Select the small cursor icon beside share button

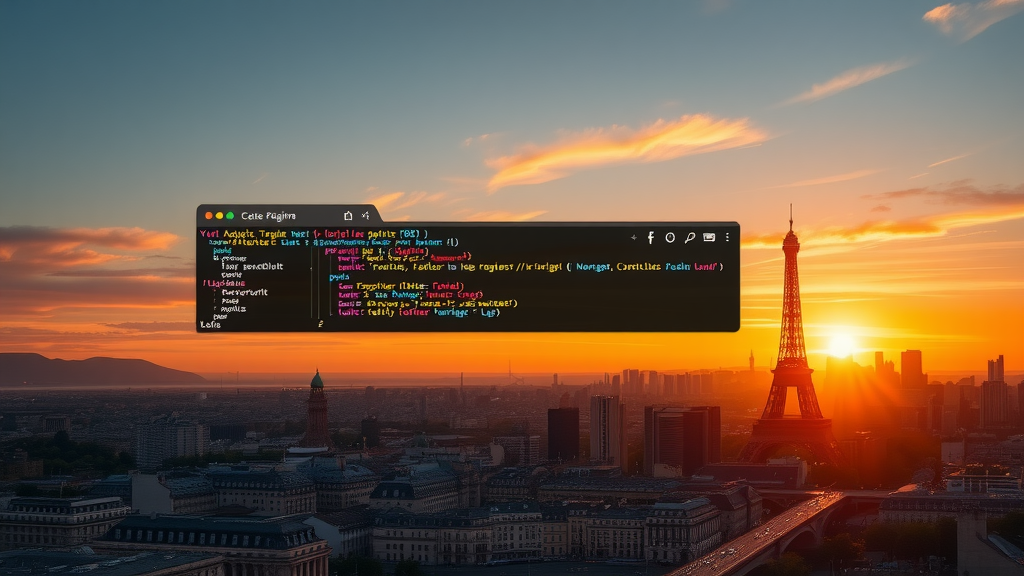pyautogui.click(x=366, y=215)
